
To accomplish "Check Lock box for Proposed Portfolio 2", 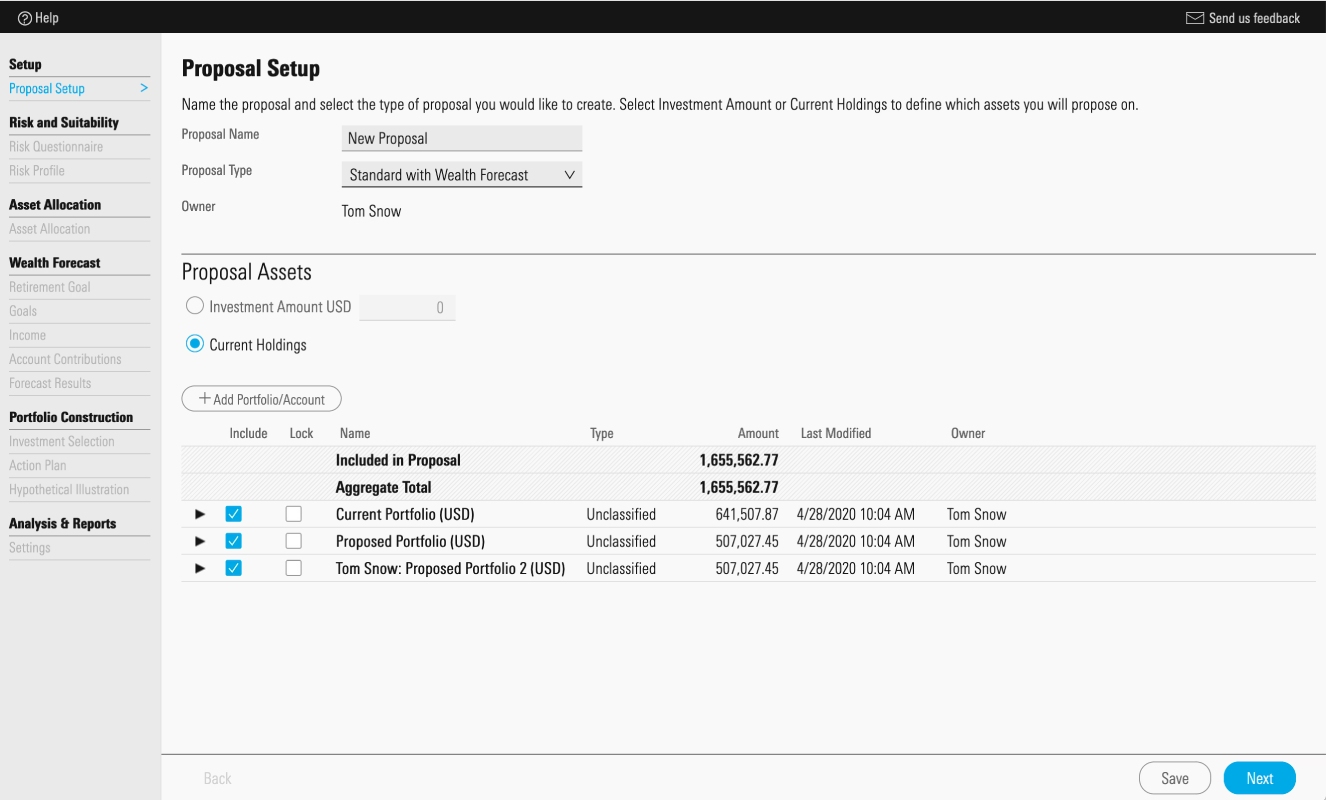I will 293,568.
